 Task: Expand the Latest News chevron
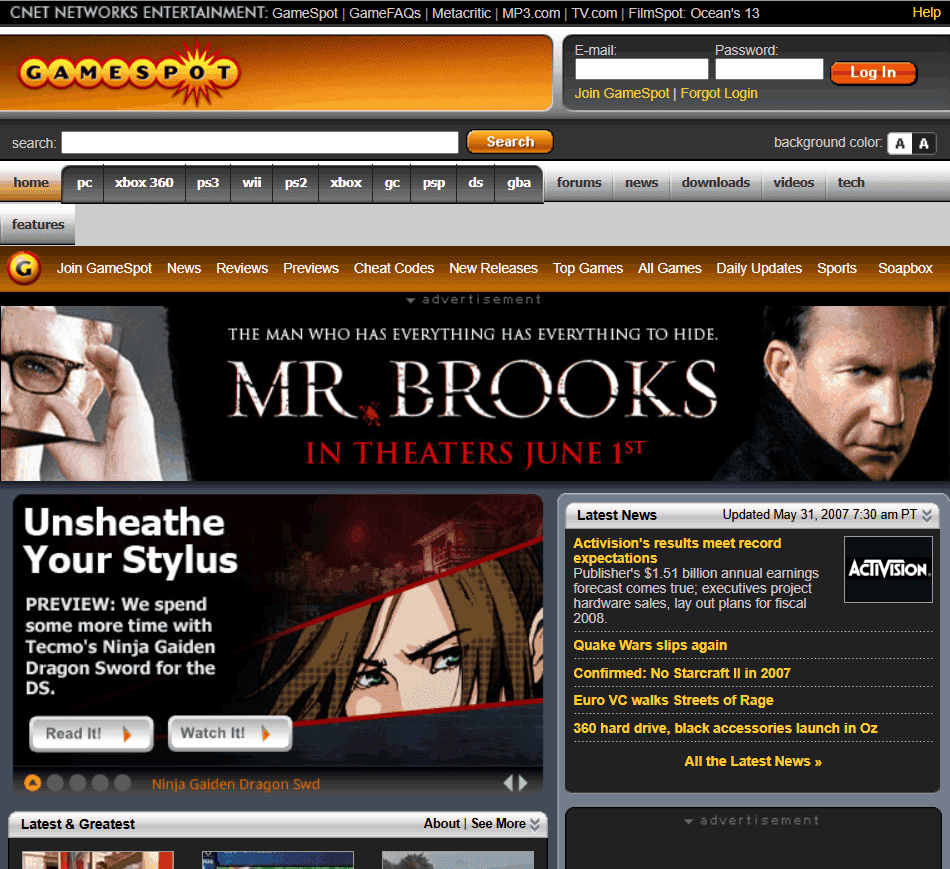tap(927, 515)
